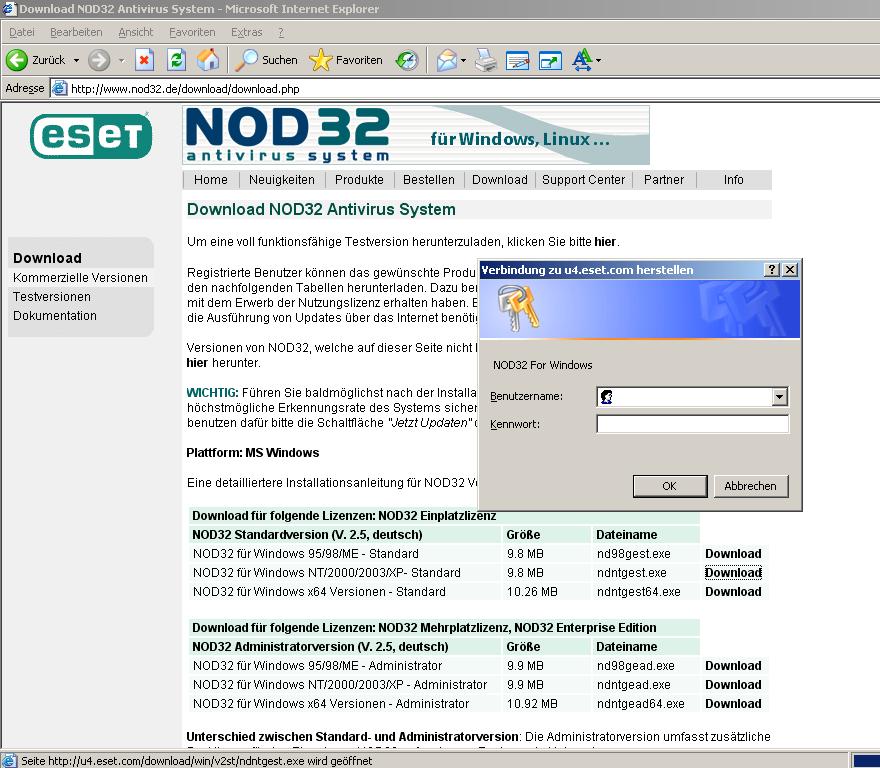Screen dimensions: 880x768
Task: Open the Zurück history dropdown arrow
Action: coord(76,60)
